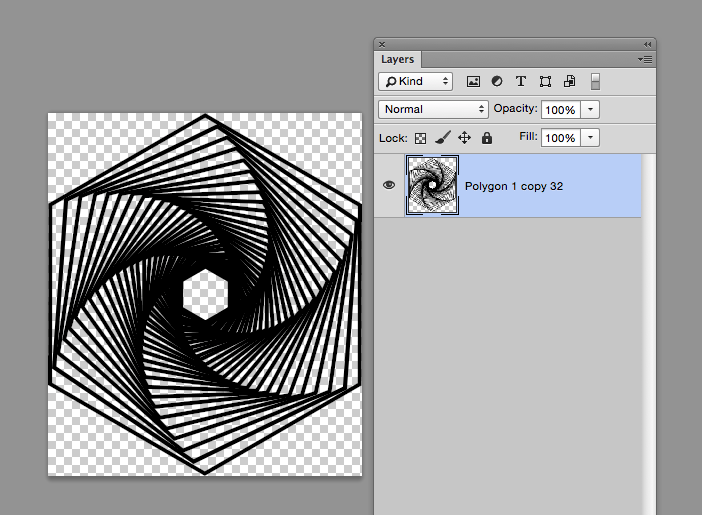Open the Fill slider dropdown arrow

coord(590,137)
